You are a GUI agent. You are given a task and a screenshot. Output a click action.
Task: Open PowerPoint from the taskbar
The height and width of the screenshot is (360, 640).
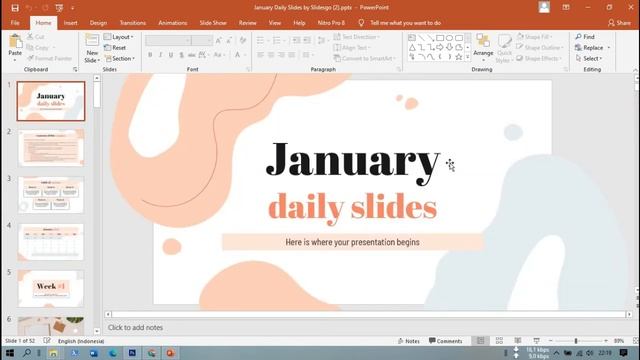click(170, 353)
